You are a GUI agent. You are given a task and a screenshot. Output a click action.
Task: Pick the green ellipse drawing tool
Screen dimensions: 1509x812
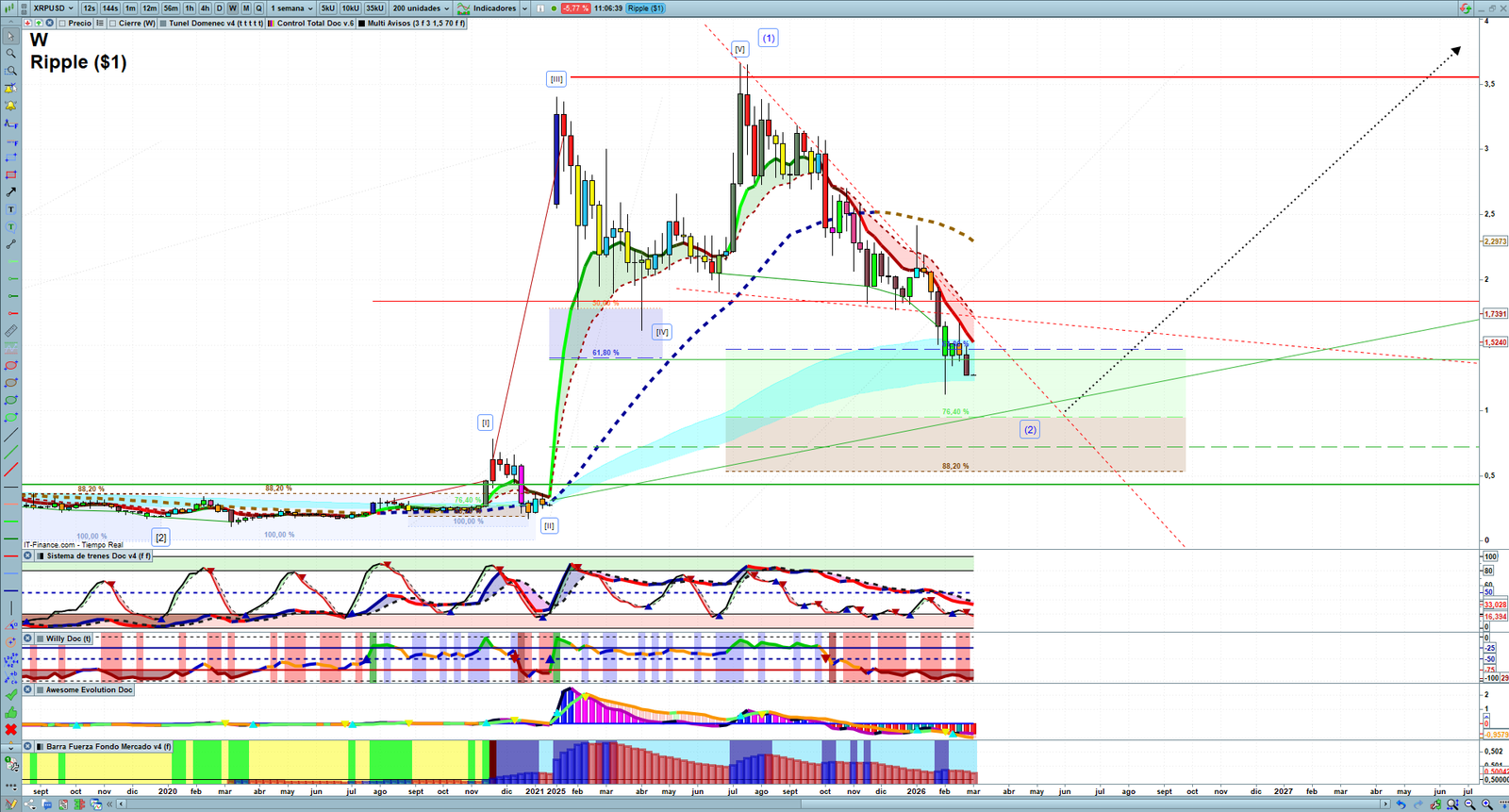[10, 400]
